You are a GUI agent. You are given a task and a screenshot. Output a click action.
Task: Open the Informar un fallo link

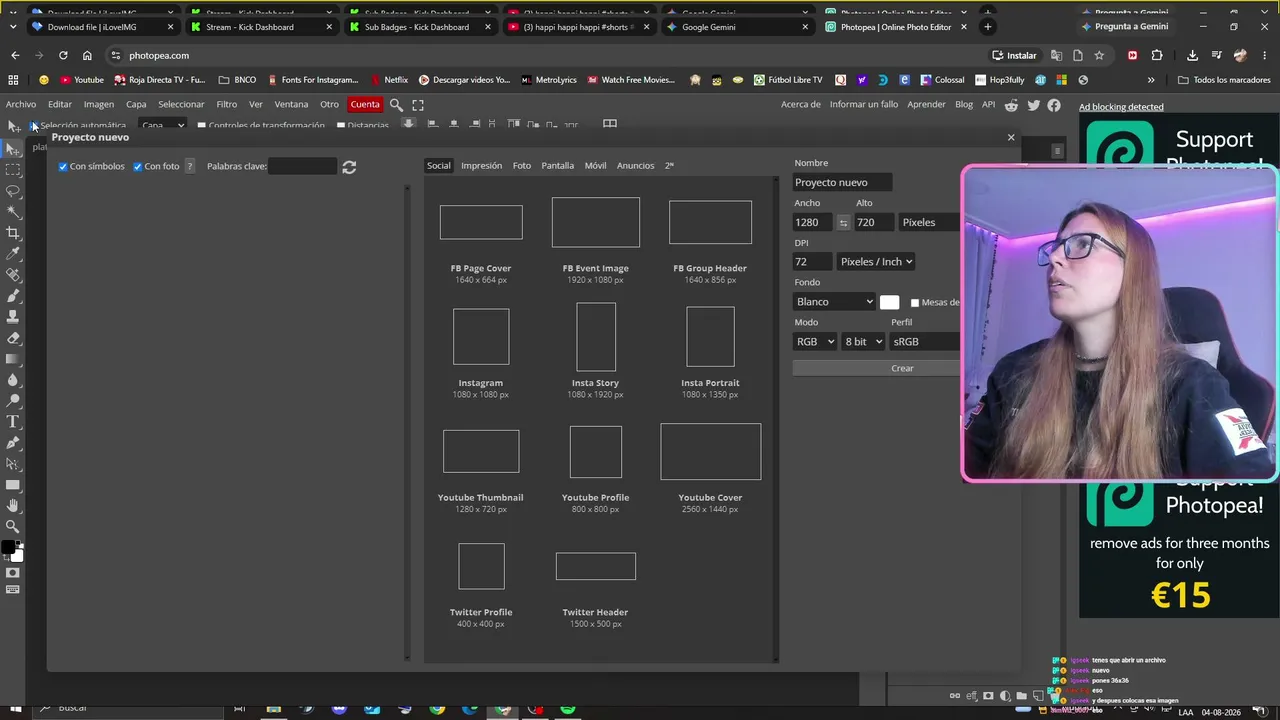click(864, 104)
